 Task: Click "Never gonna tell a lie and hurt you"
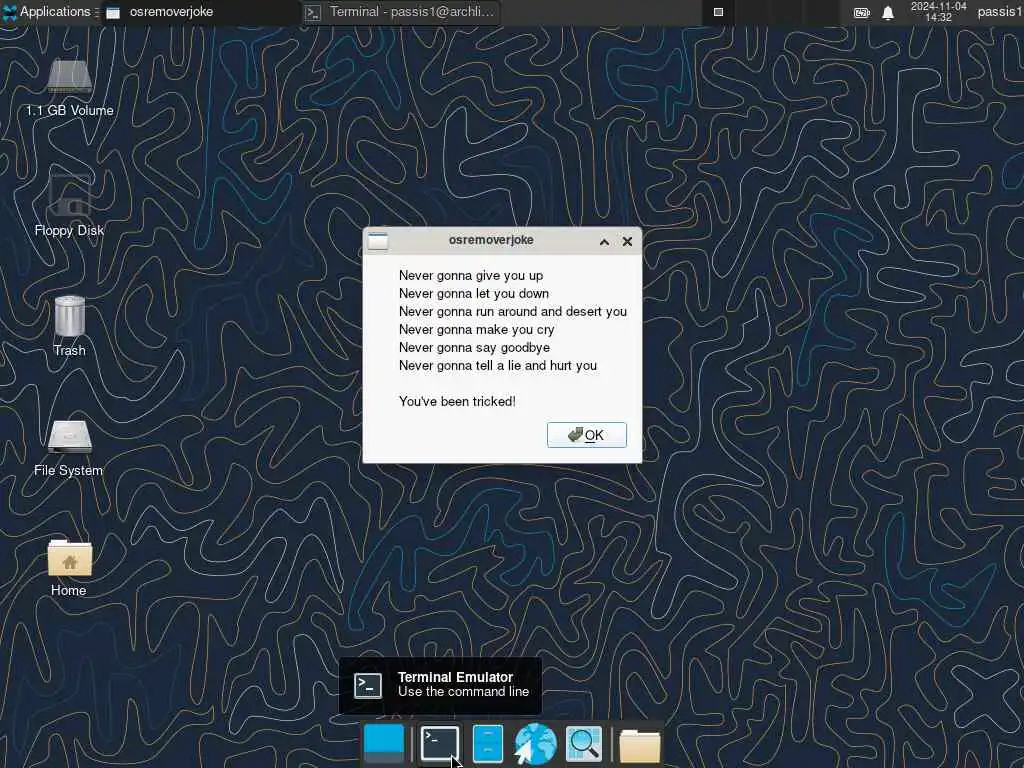498,366
